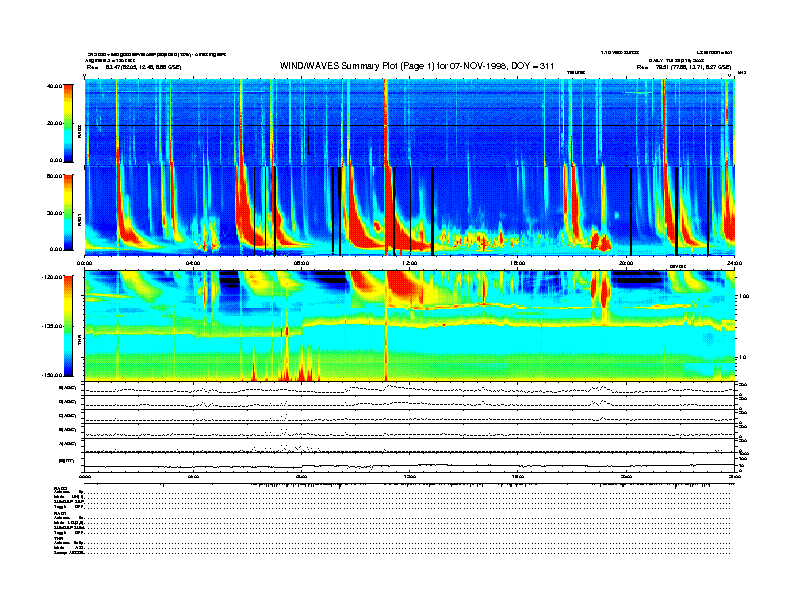
Task: Select the 40.00 label on the RAD2 scale
Action: pyautogui.click(x=54, y=86)
